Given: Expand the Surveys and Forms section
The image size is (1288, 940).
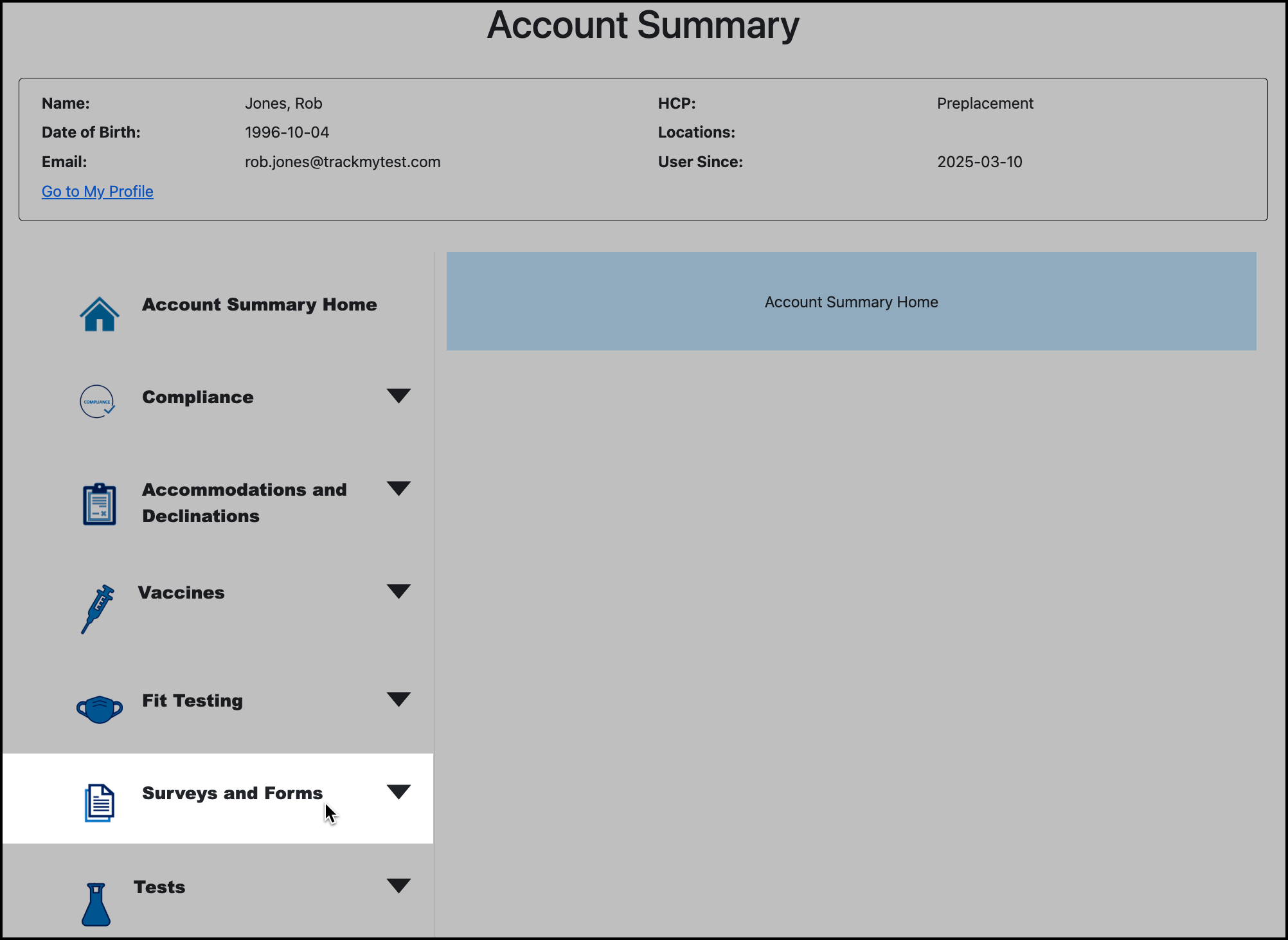Looking at the screenshot, I should [x=398, y=792].
